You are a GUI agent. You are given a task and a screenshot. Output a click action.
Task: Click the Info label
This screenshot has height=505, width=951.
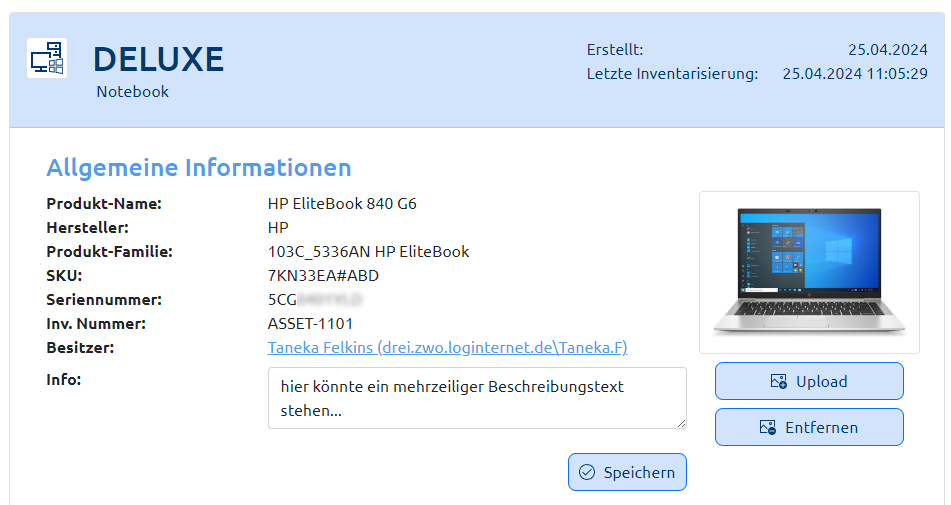[x=64, y=380]
